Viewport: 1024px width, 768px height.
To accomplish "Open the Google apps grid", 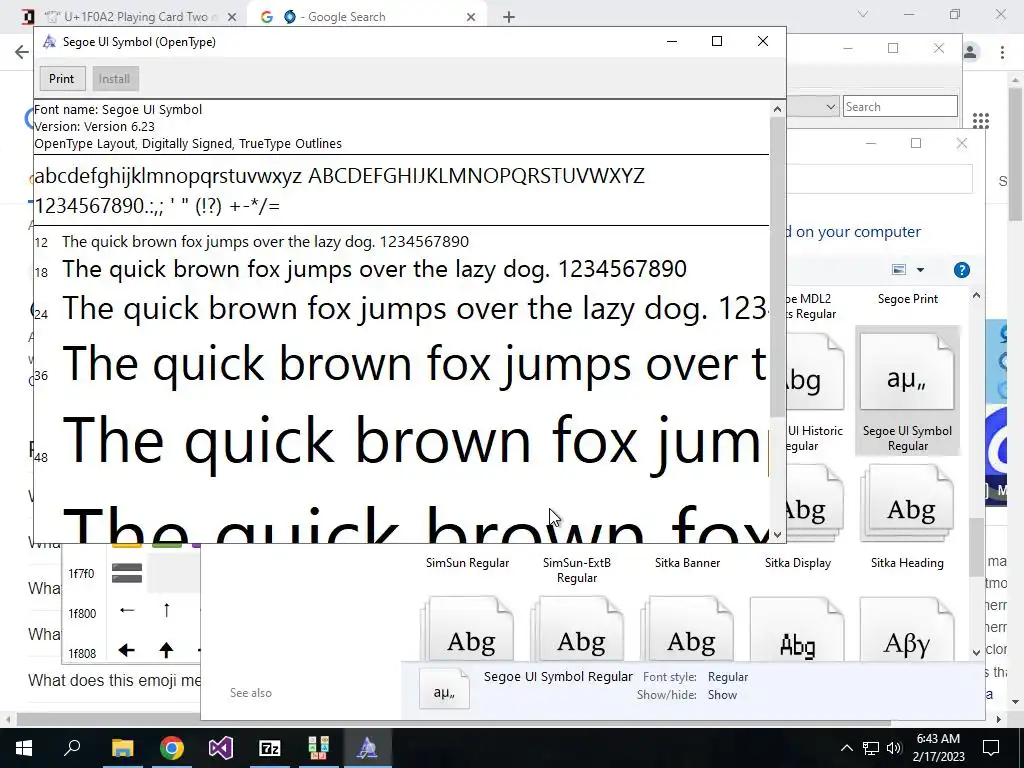I will [980, 120].
